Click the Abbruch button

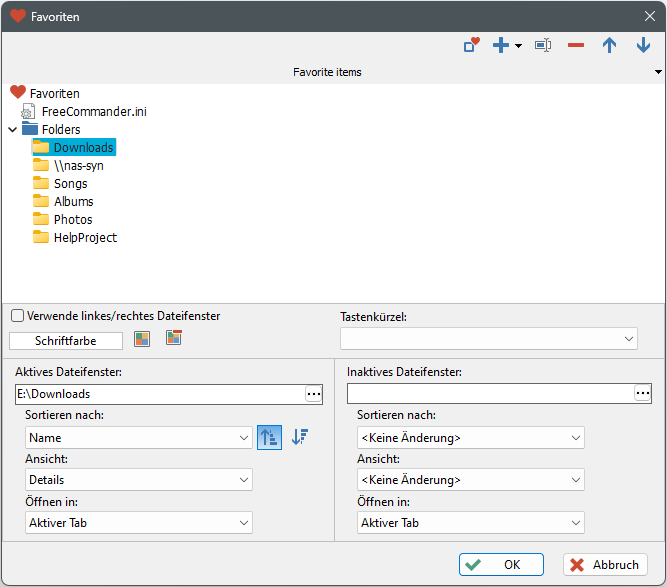[605, 565]
